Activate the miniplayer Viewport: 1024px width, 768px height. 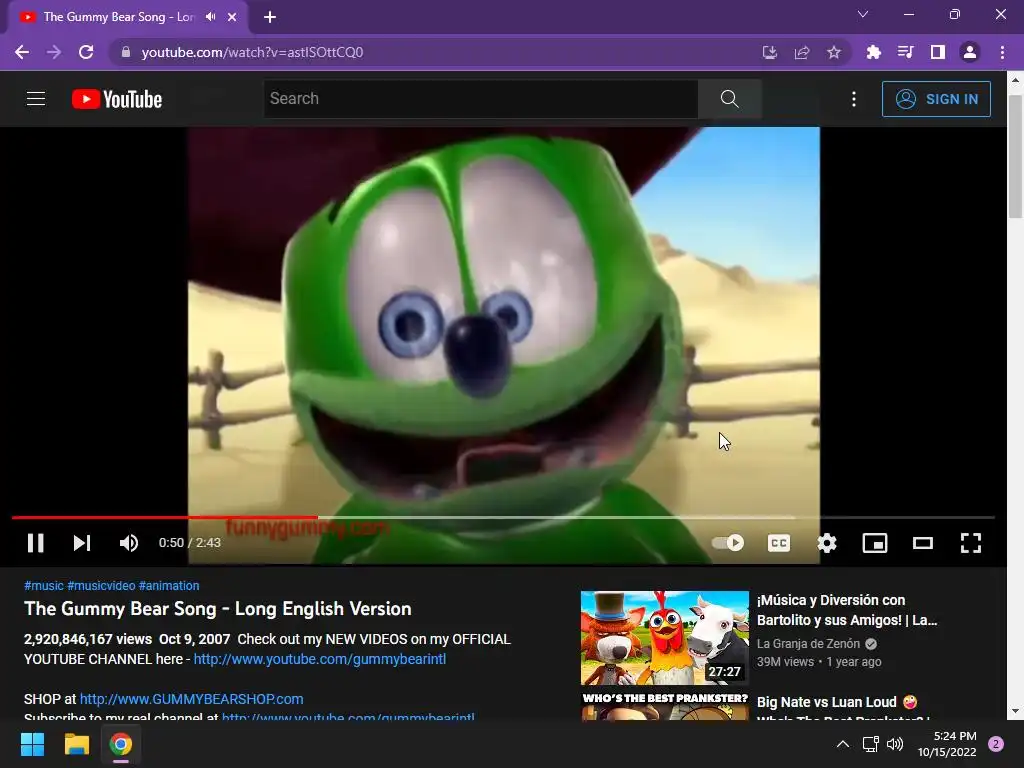874,543
